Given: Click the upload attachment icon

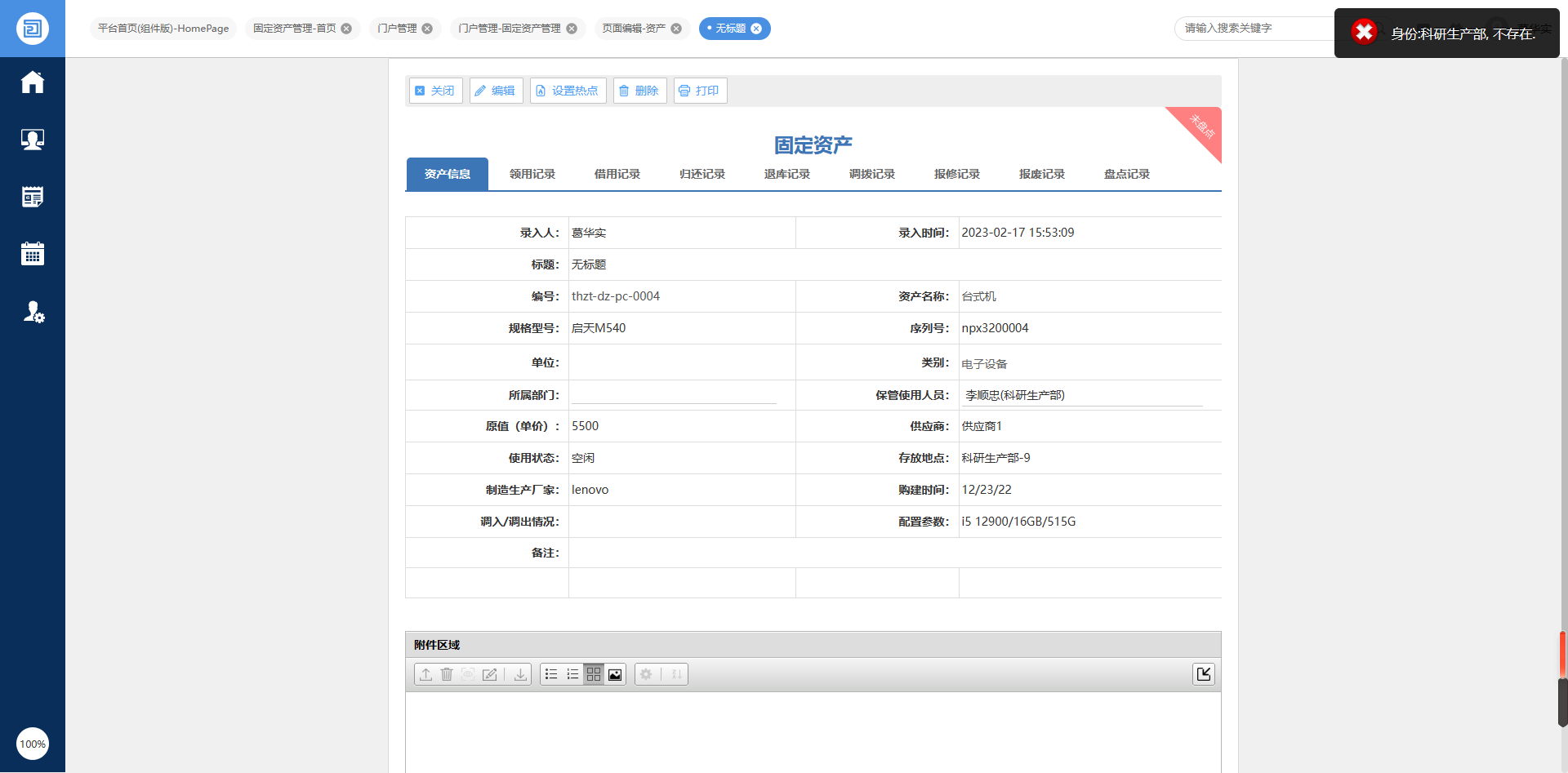Looking at the screenshot, I should pyautogui.click(x=426, y=674).
